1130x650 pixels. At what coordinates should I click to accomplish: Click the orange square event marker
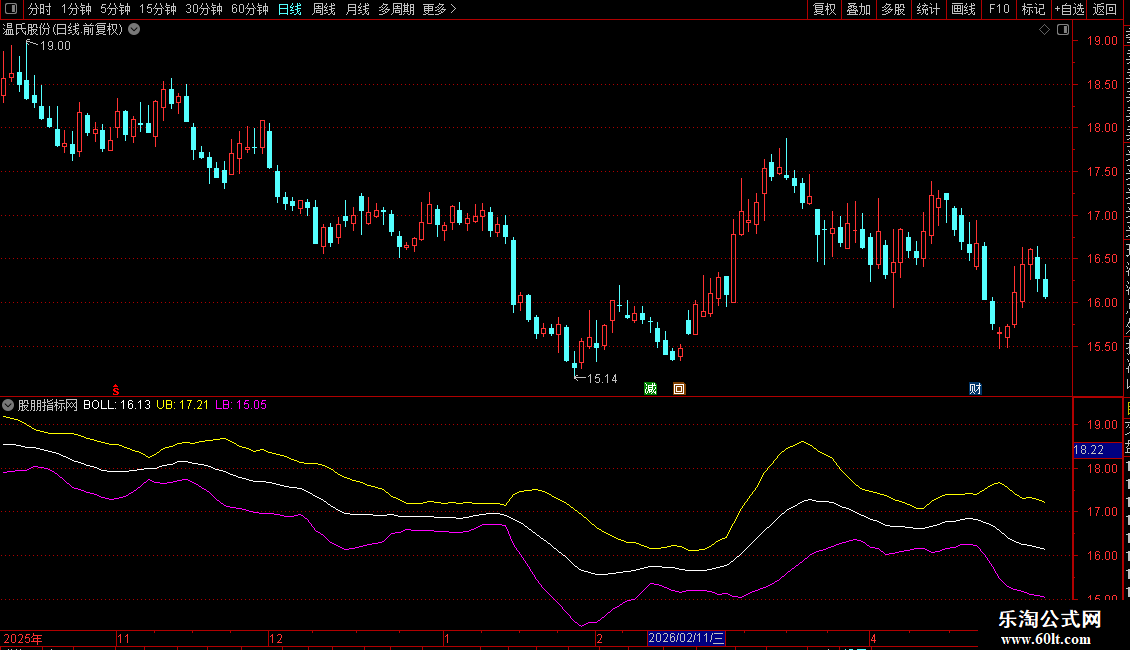(x=679, y=388)
